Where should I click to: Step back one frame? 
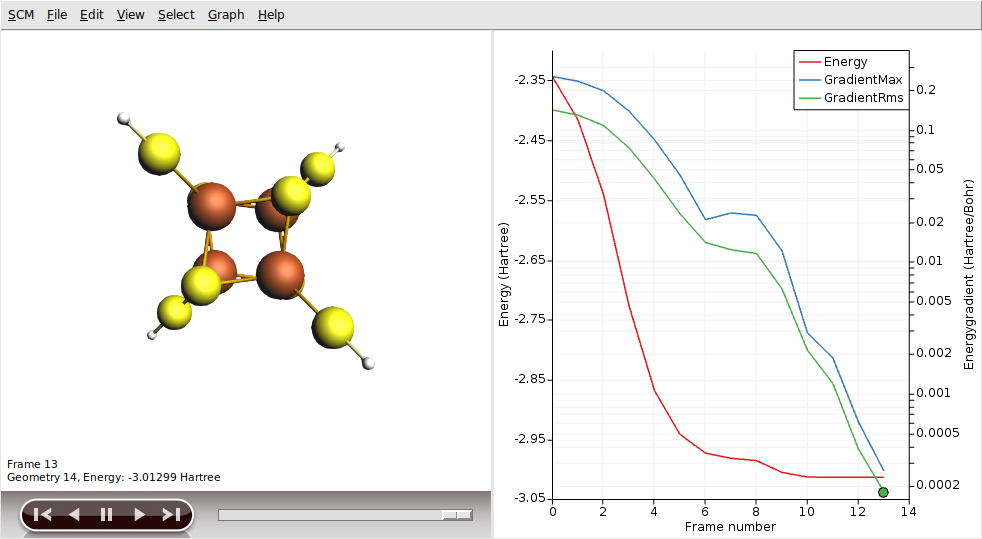click(x=74, y=515)
